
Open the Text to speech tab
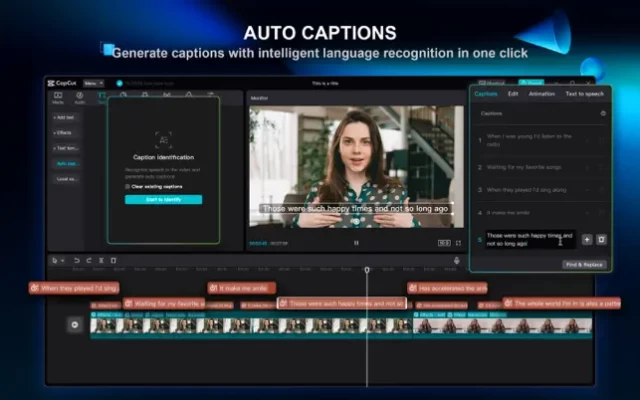click(583, 94)
